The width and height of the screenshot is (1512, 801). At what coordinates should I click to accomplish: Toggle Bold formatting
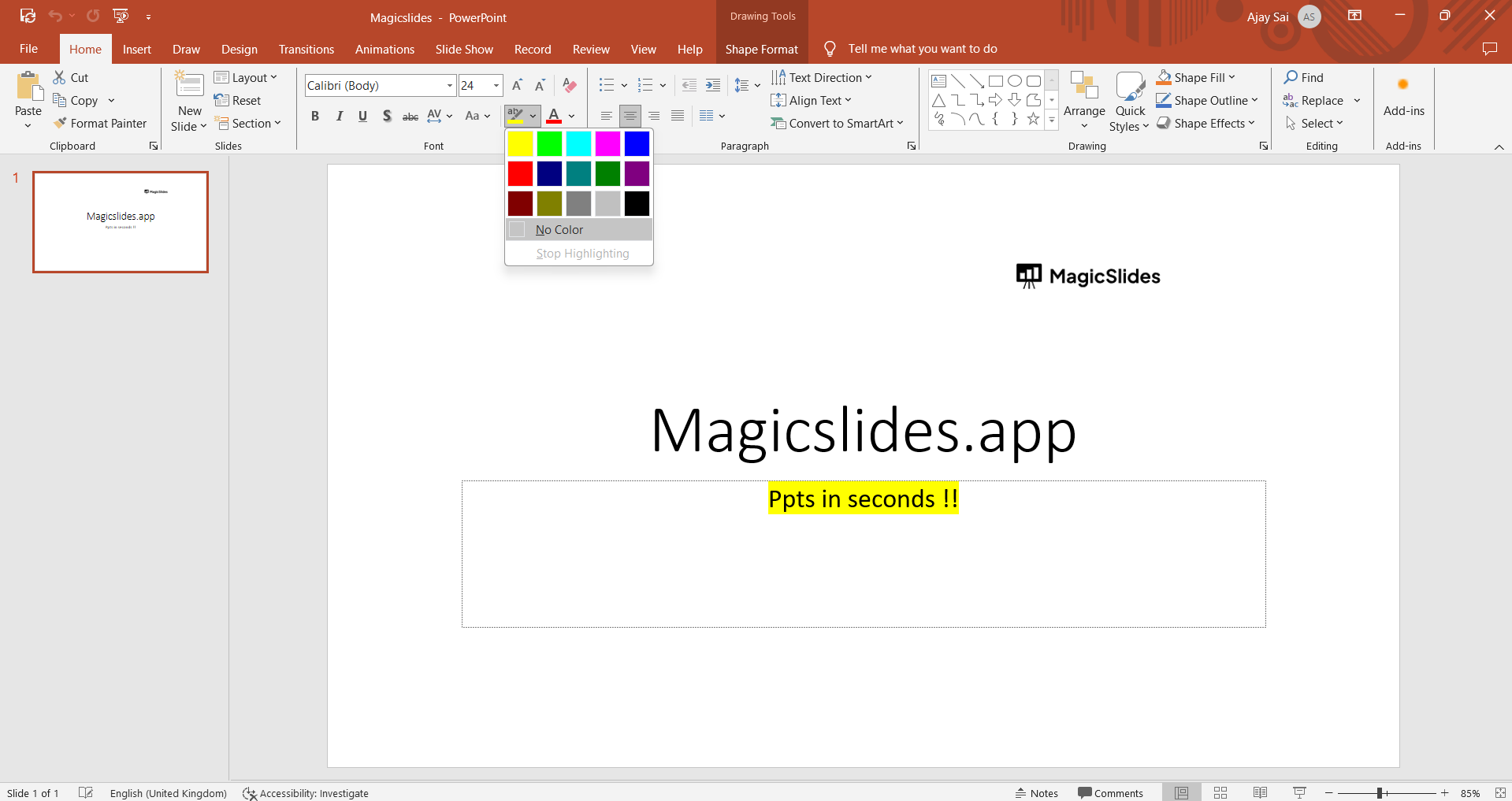coord(315,116)
